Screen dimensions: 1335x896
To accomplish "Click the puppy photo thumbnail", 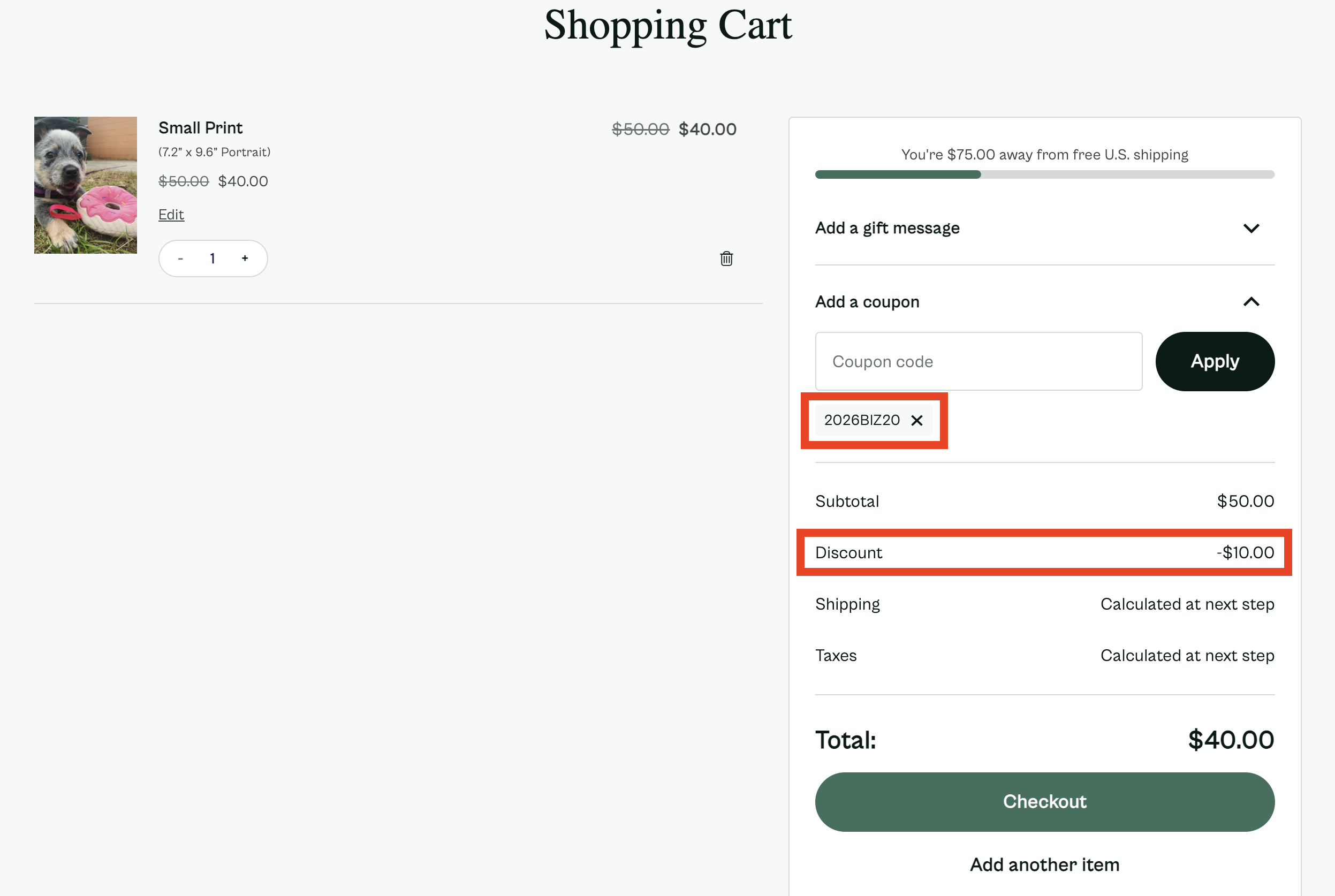I will tap(86, 185).
